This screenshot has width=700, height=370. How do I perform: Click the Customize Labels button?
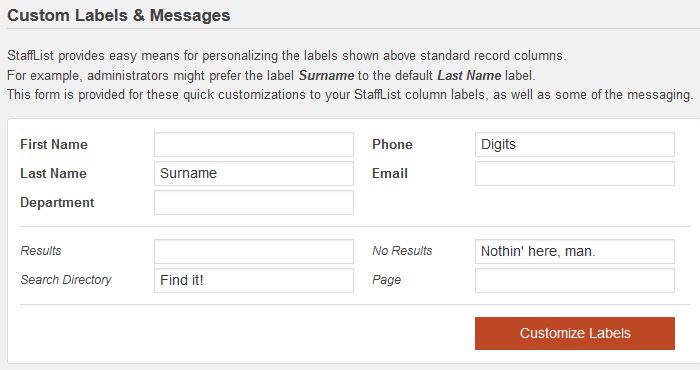[x=575, y=333]
